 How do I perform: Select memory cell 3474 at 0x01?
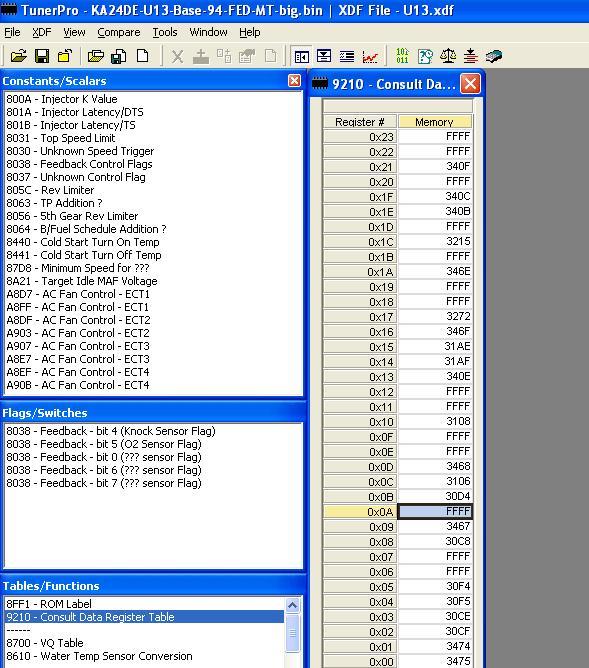[435, 646]
